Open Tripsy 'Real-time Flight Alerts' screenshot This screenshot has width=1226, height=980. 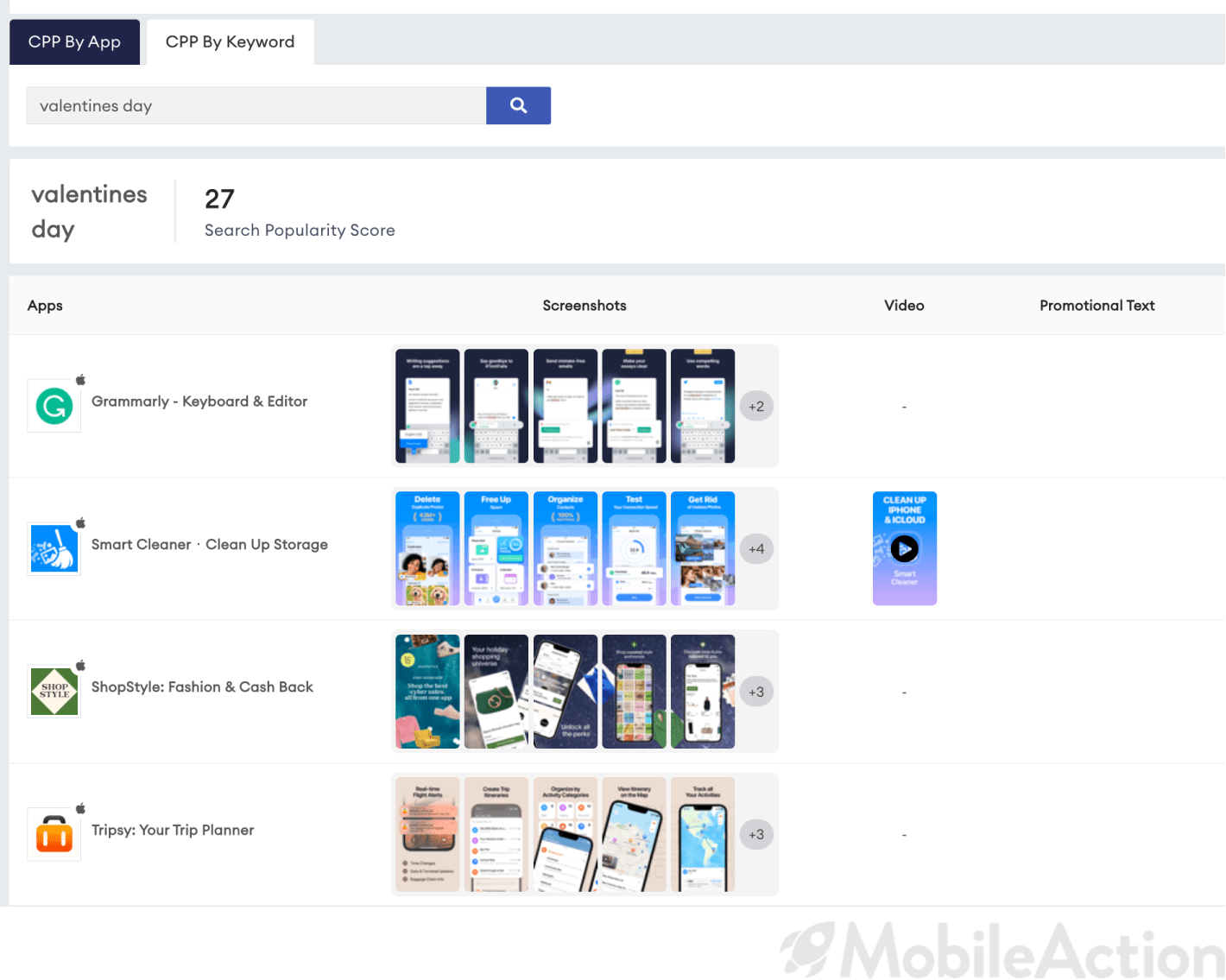[427, 834]
